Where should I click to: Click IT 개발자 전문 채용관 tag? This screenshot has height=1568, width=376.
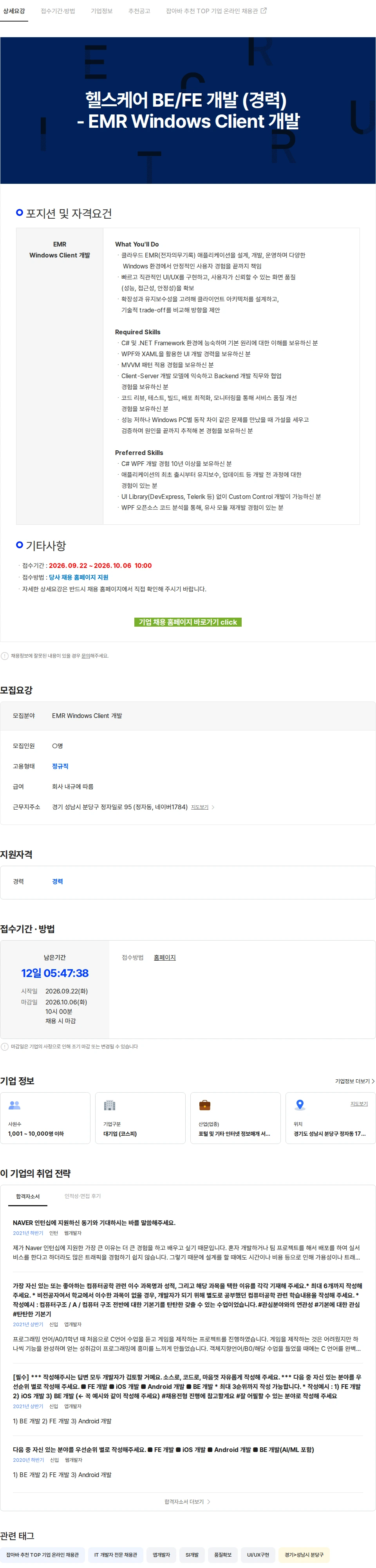point(116,1554)
